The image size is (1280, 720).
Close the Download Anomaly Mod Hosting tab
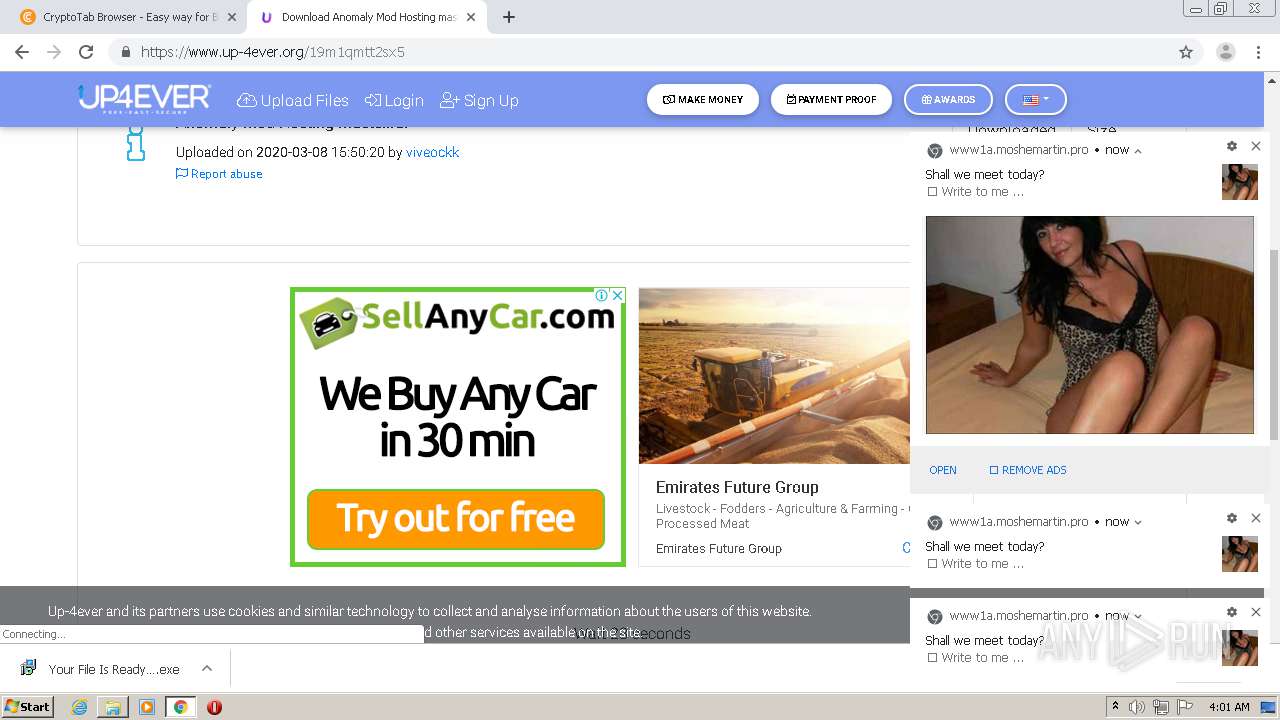pos(471,17)
